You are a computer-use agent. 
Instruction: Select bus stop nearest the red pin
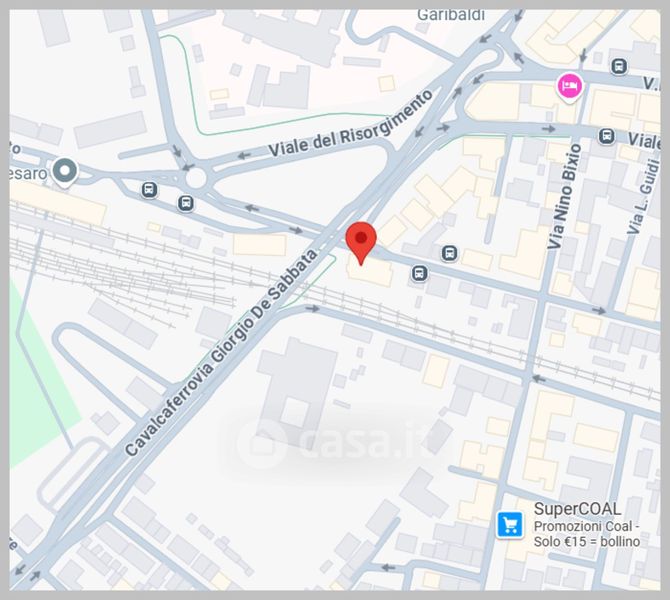pyautogui.click(x=419, y=273)
